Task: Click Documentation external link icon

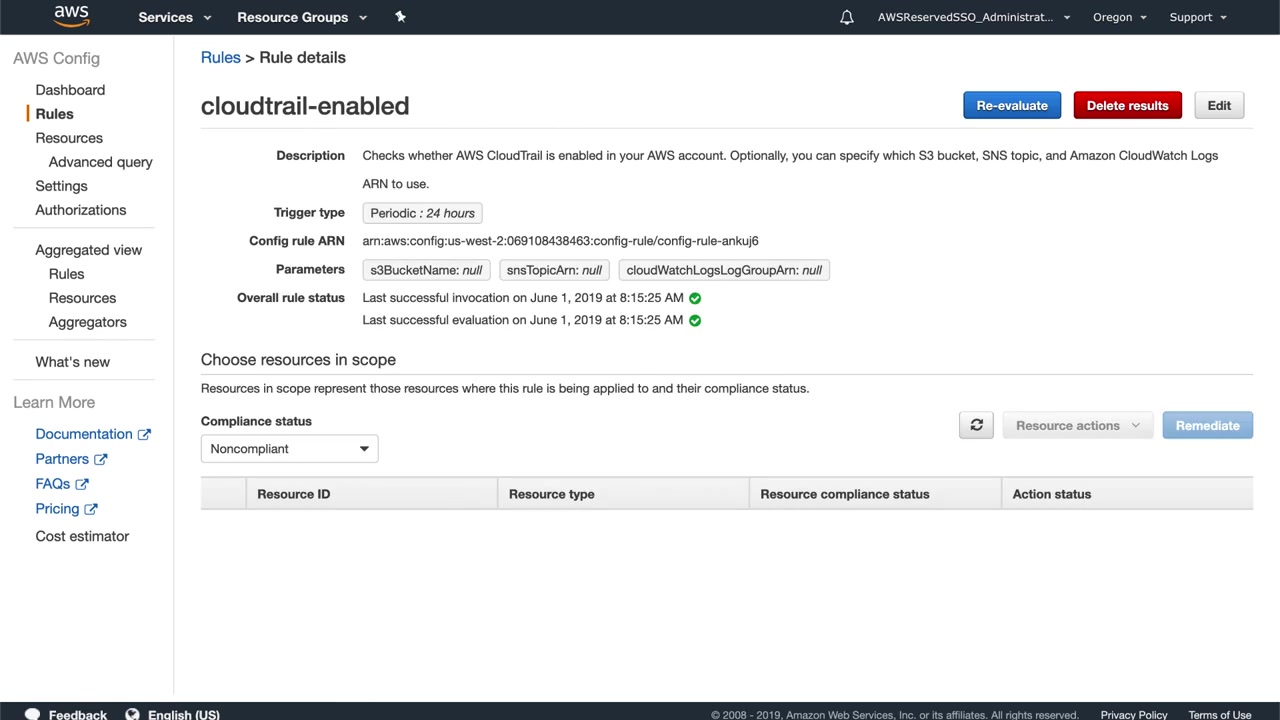Action: (x=144, y=434)
